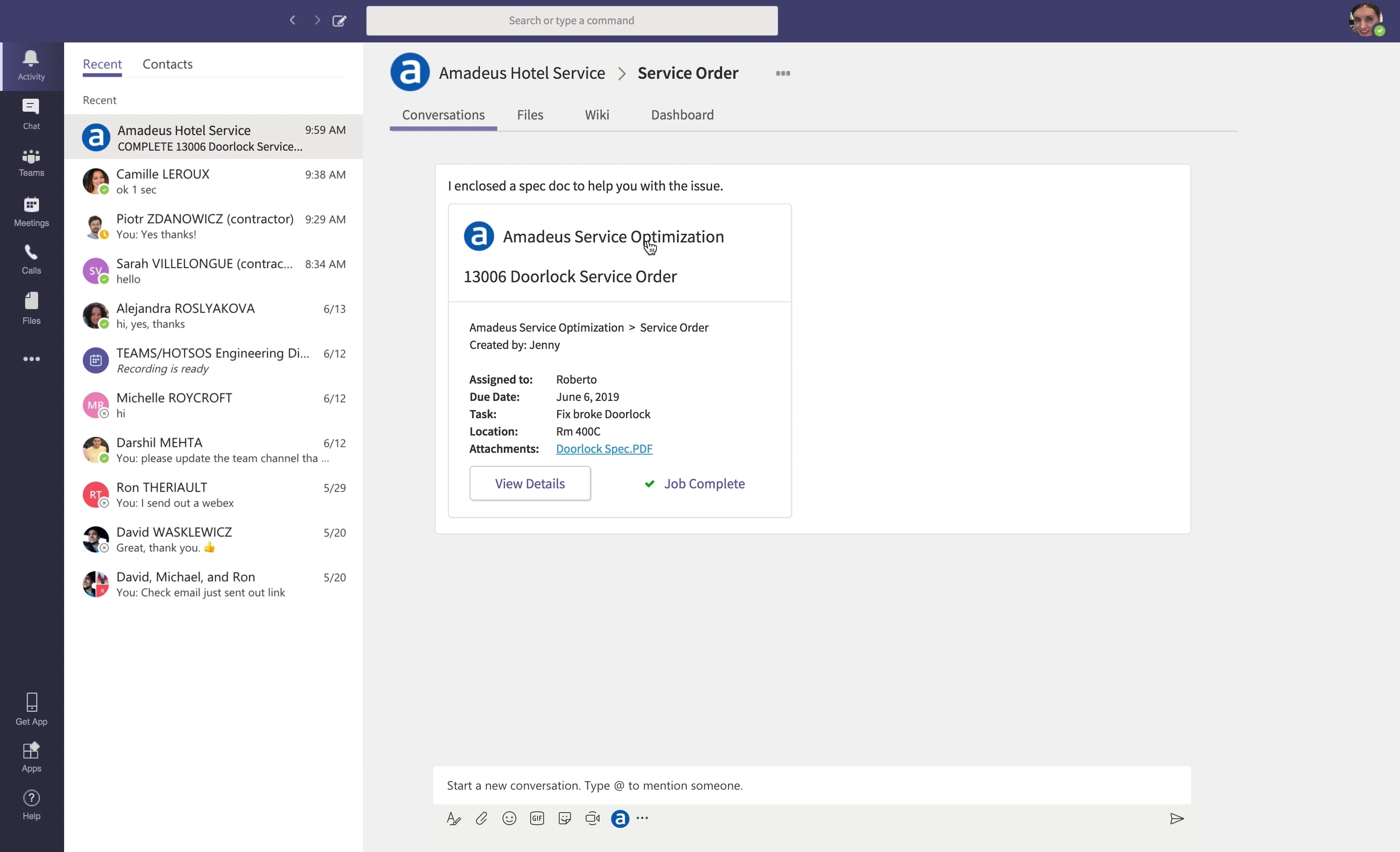Switch to the Contacts tab
The width and height of the screenshot is (1400, 852).
pos(168,64)
